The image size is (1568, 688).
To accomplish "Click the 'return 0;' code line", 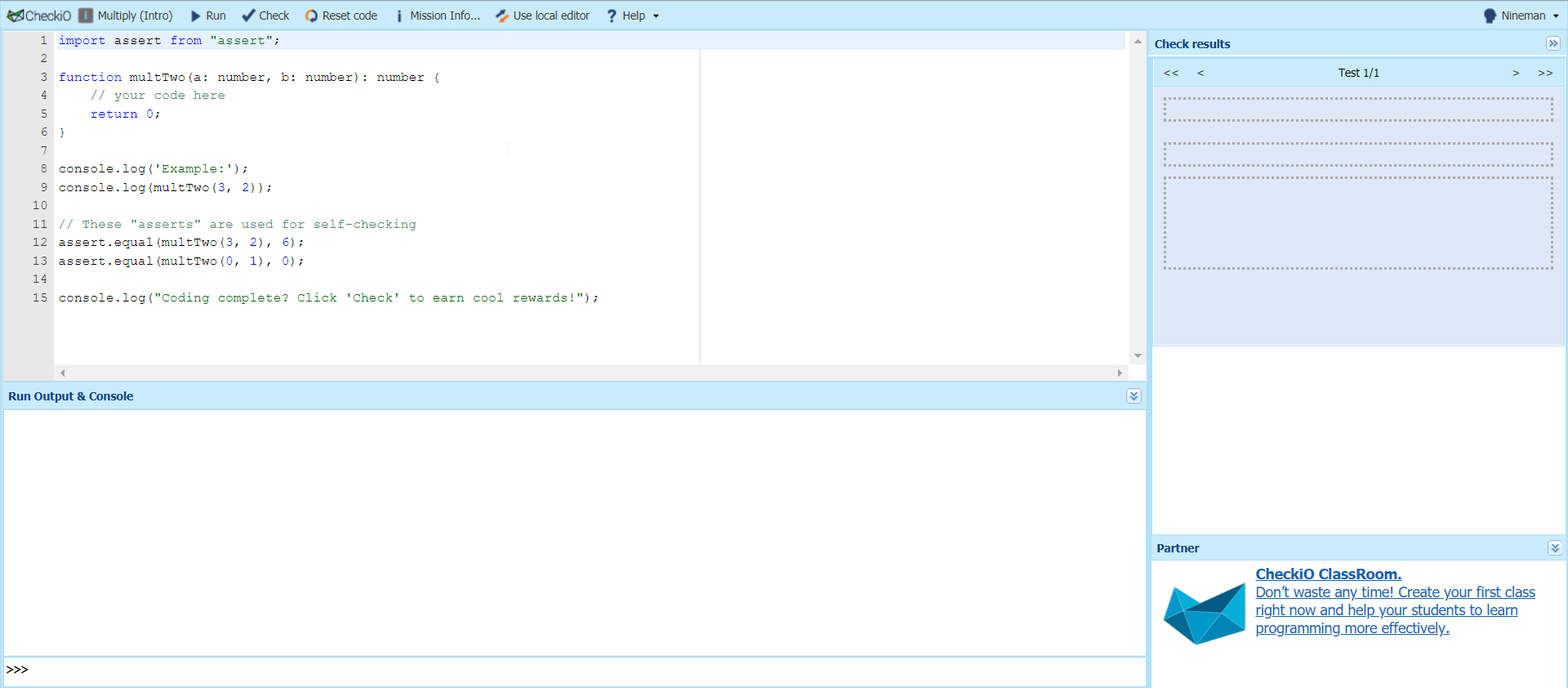I will [126, 114].
